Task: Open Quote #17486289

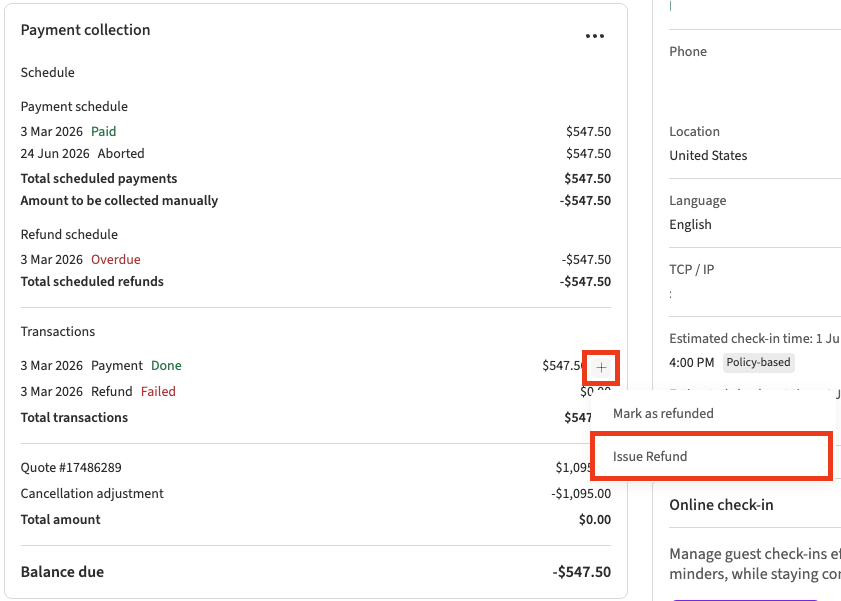Action: coord(71,467)
